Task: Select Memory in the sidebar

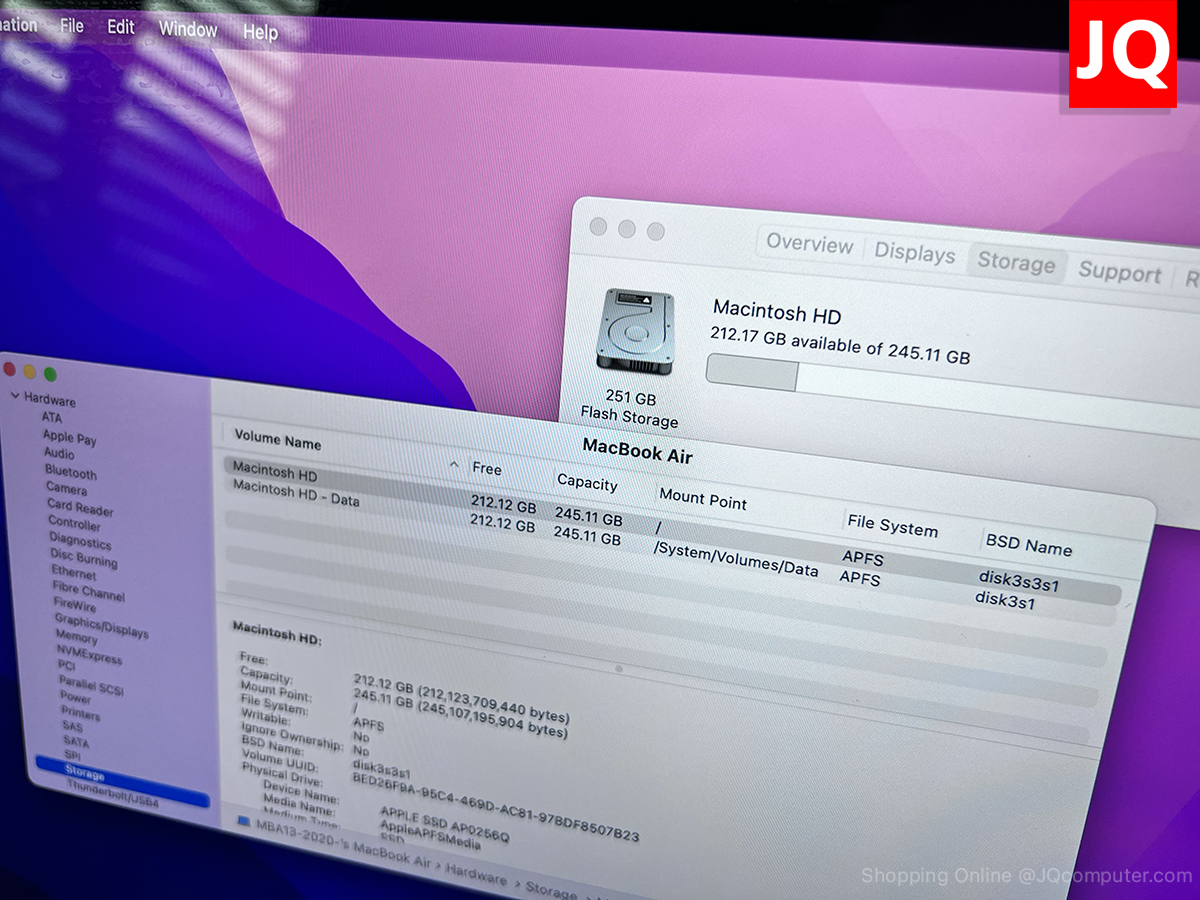Action: point(76,636)
